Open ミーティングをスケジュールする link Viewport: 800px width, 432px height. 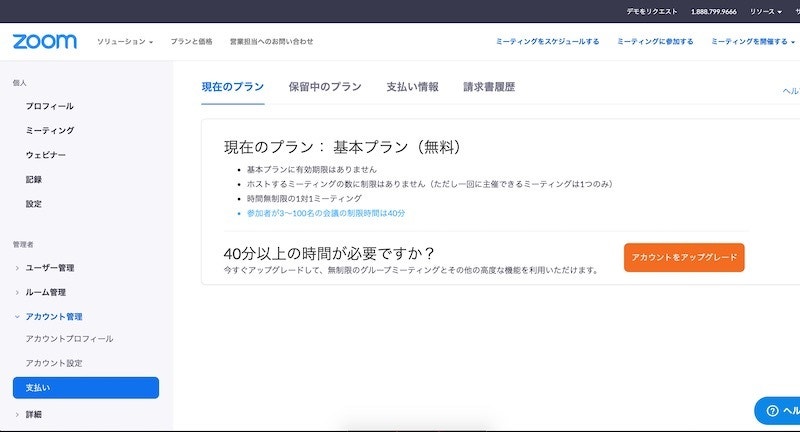click(548, 42)
